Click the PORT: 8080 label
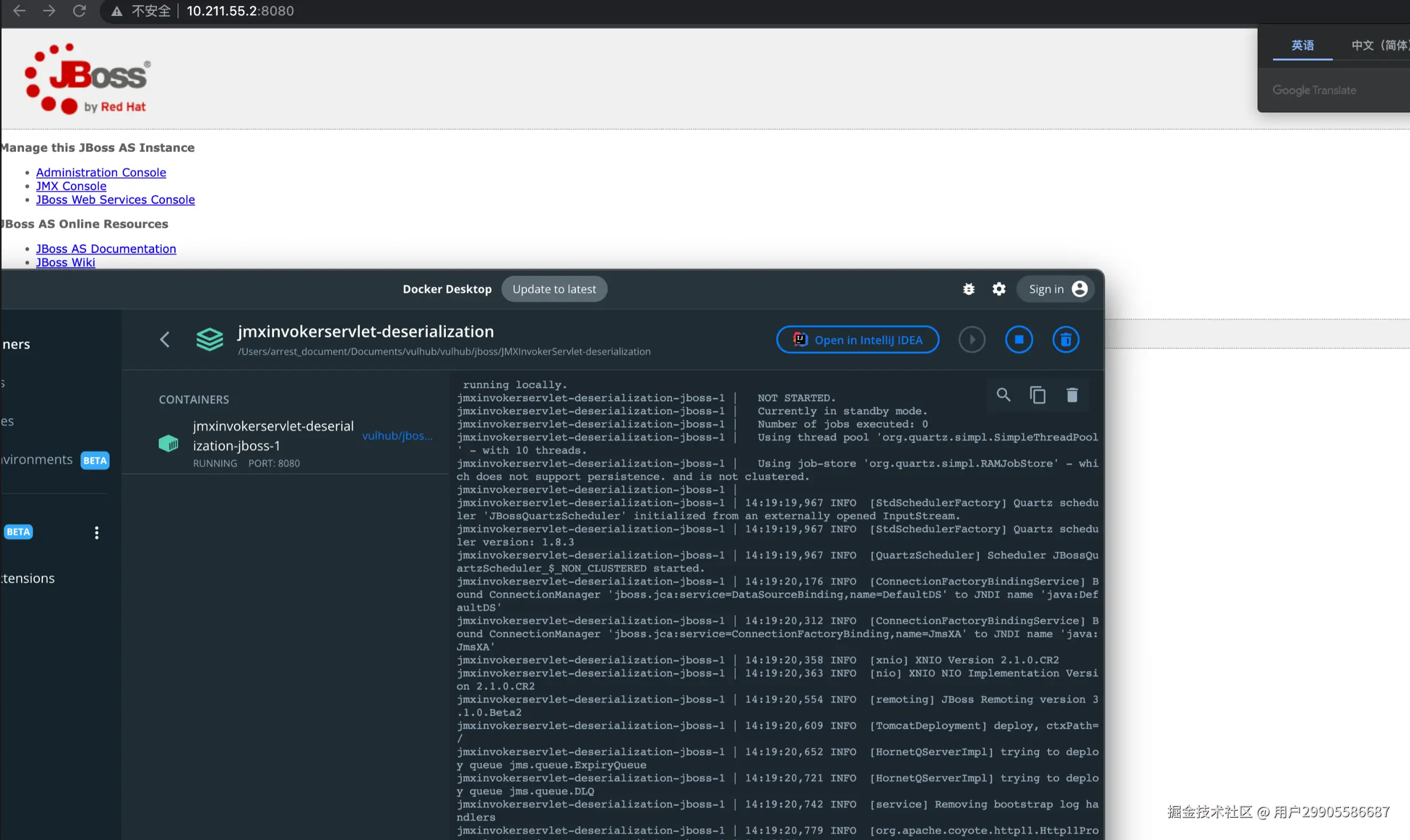The width and height of the screenshot is (1410, 840). click(x=274, y=463)
